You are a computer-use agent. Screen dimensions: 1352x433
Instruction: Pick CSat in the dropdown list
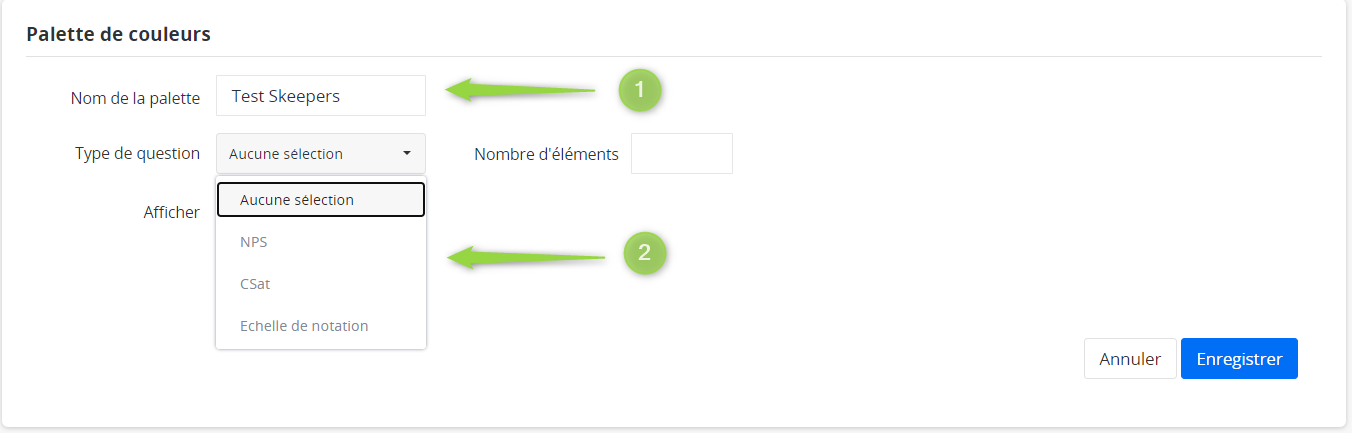click(x=255, y=284)
